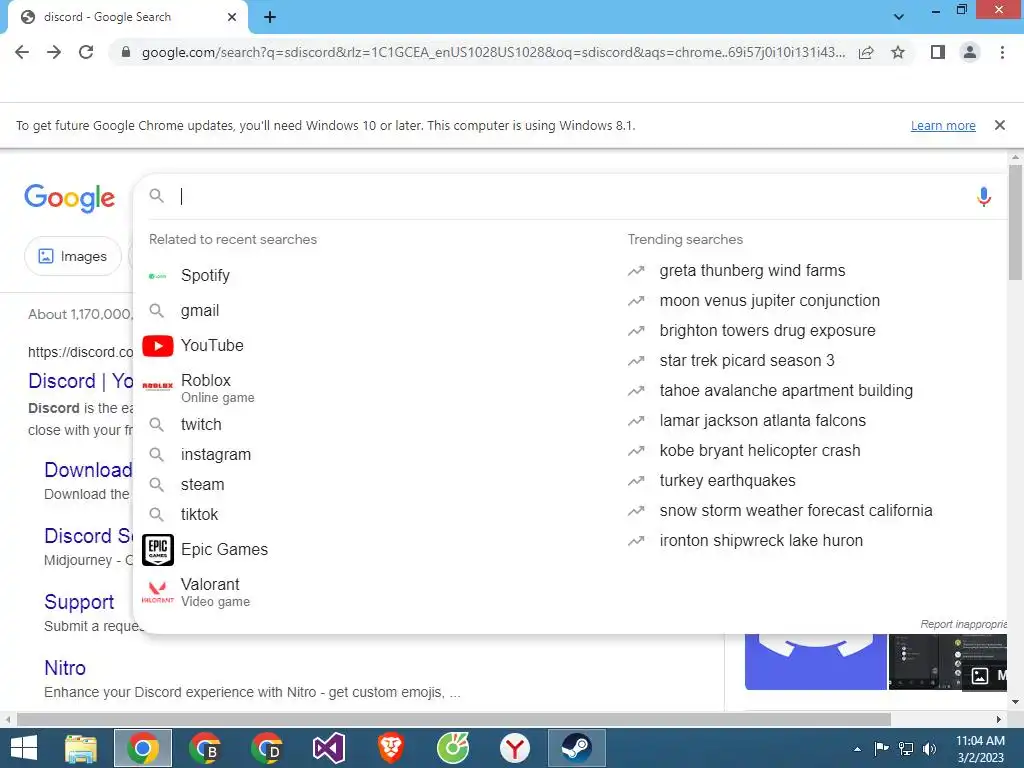Open the Chrome three-dot menu
The height and width of the screenshot is (768, 1024).
coord(1002,52)
